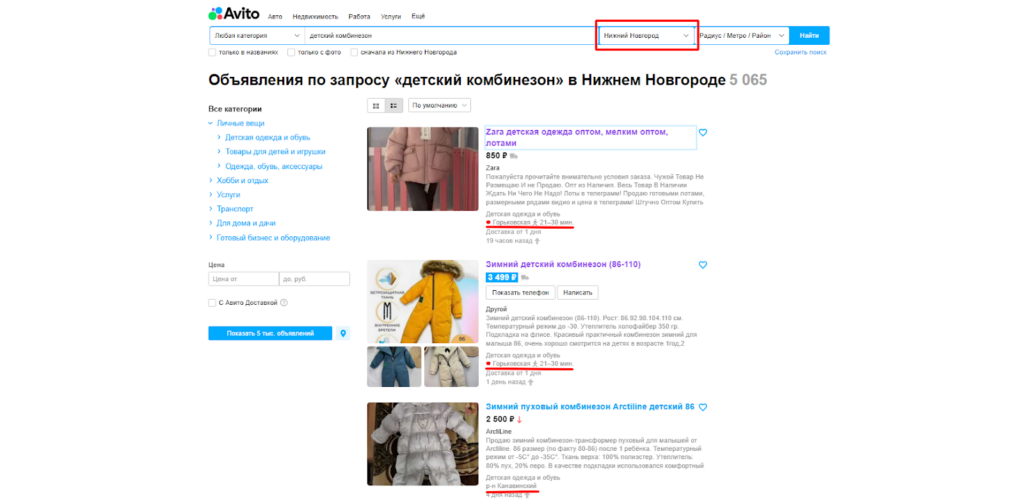This screenshot has width=1024, height=504.
Task: Toggle 'только в названиях' checkbox
Action: pyautogui.click(x=212, y=52)
